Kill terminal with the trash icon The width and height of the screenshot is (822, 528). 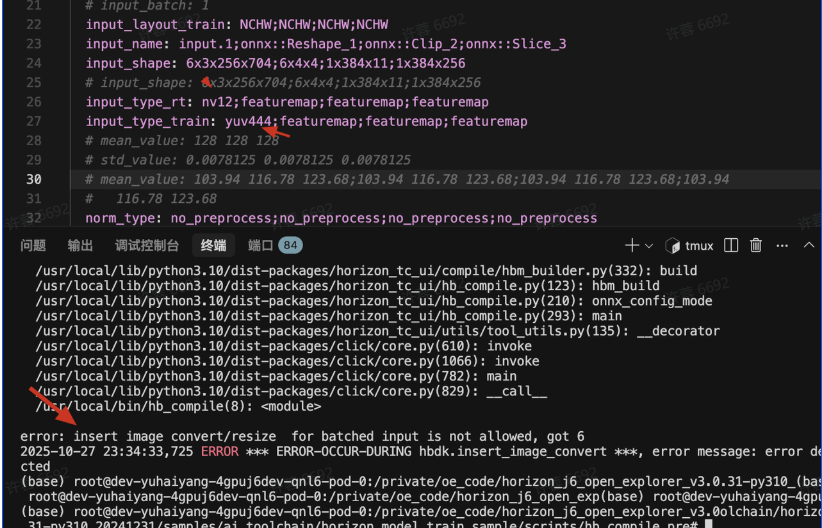[756, 245]
